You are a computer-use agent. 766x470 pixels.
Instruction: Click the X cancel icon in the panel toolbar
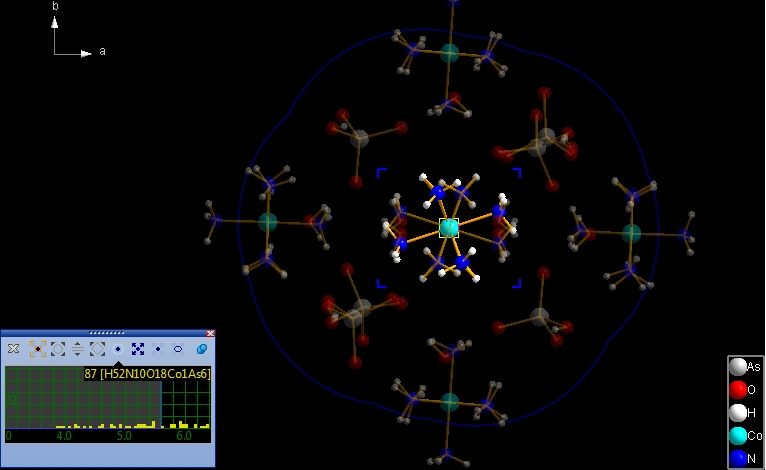(x=14, y=349)
